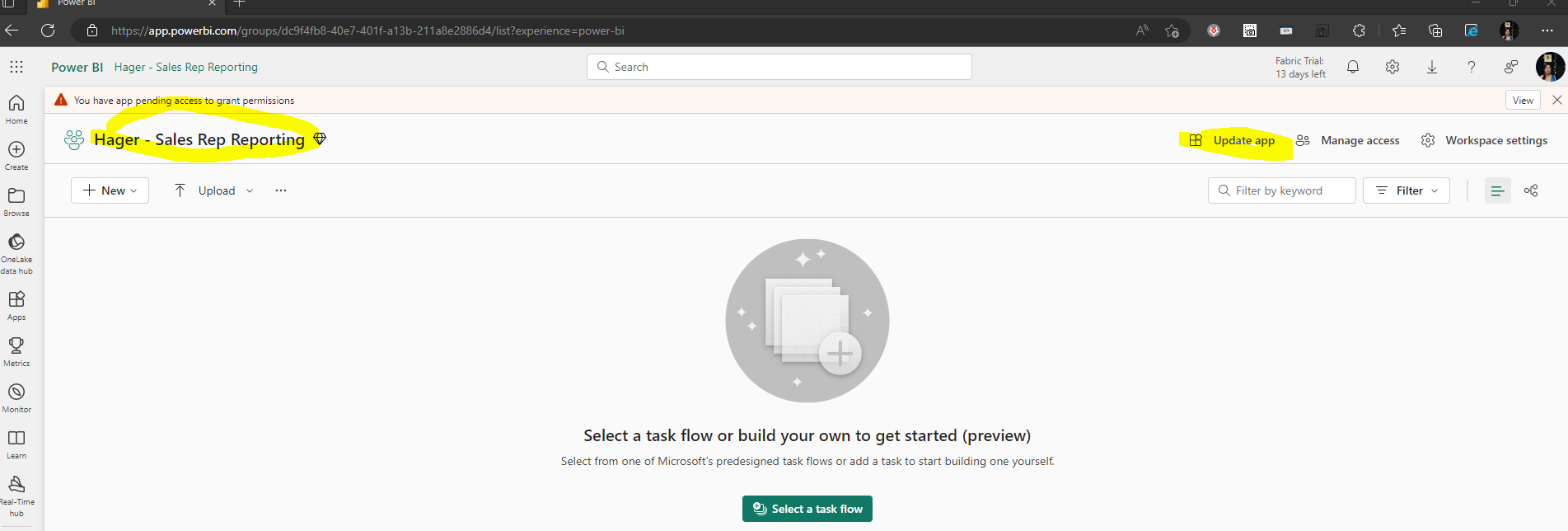Open Manage access
The image size is (1568, 531).
[1348, 140]
